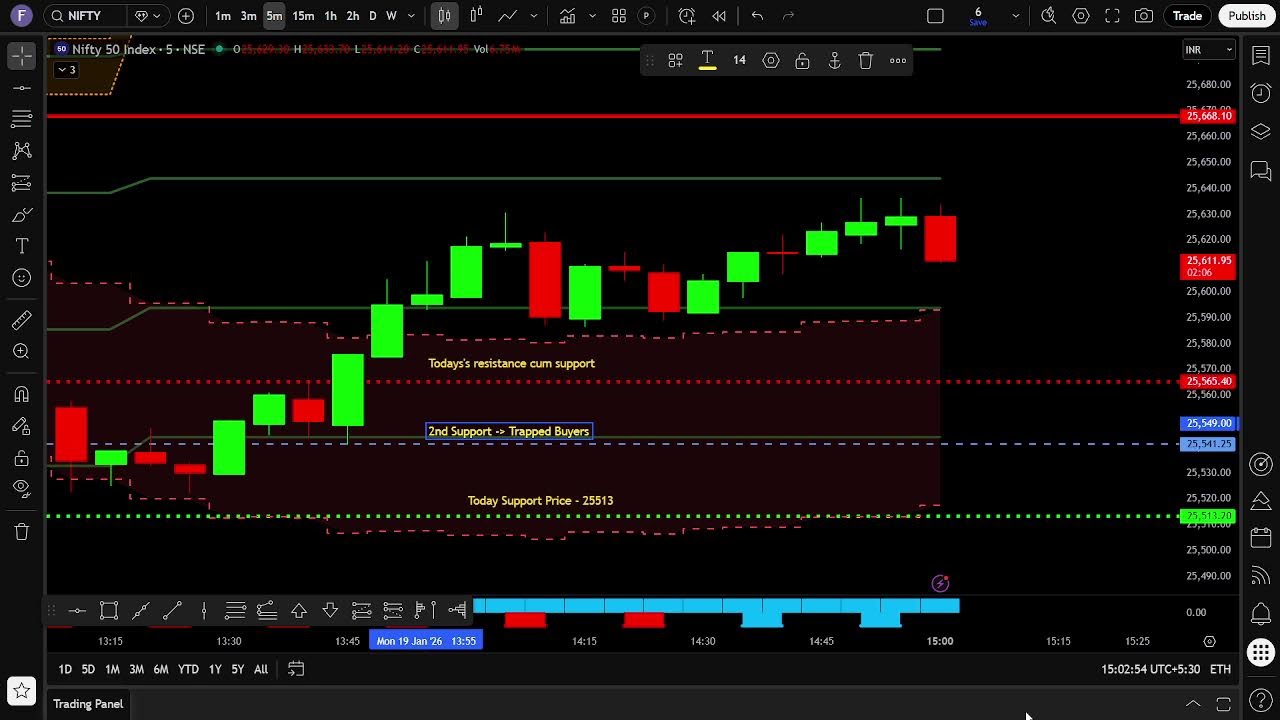Open the Trading Panel tab

88,704
